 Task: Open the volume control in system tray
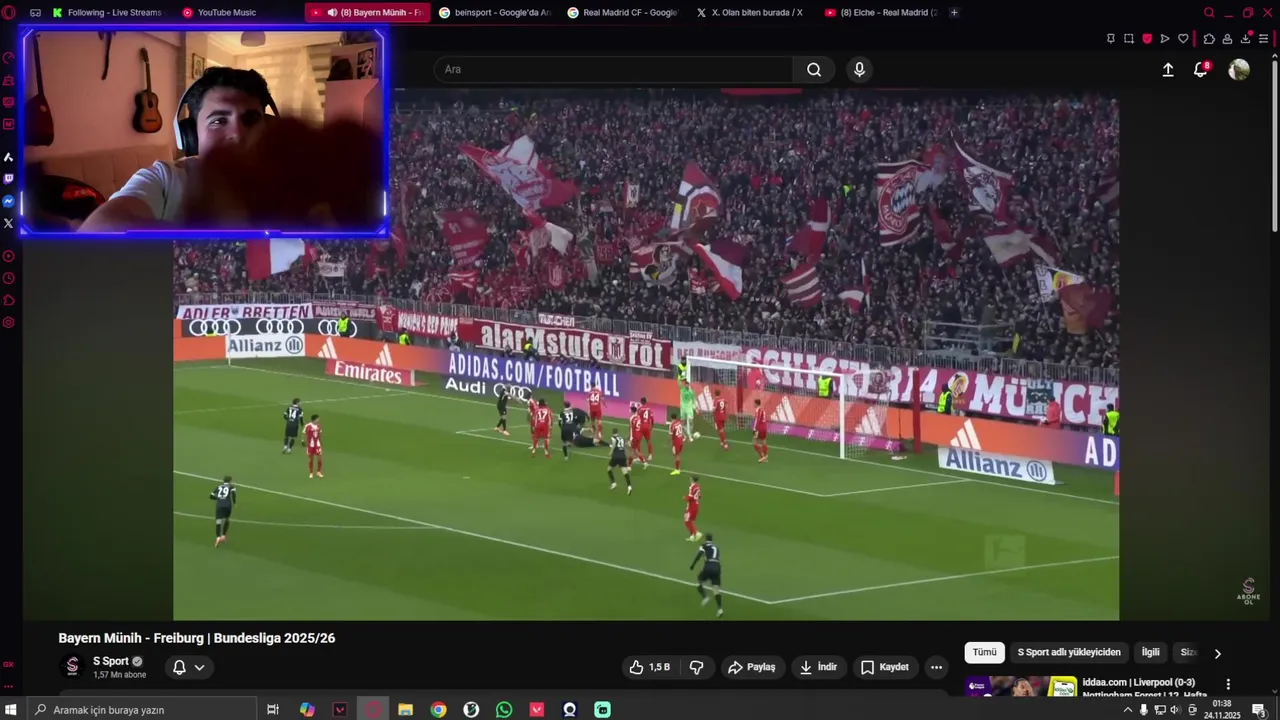1175,710
